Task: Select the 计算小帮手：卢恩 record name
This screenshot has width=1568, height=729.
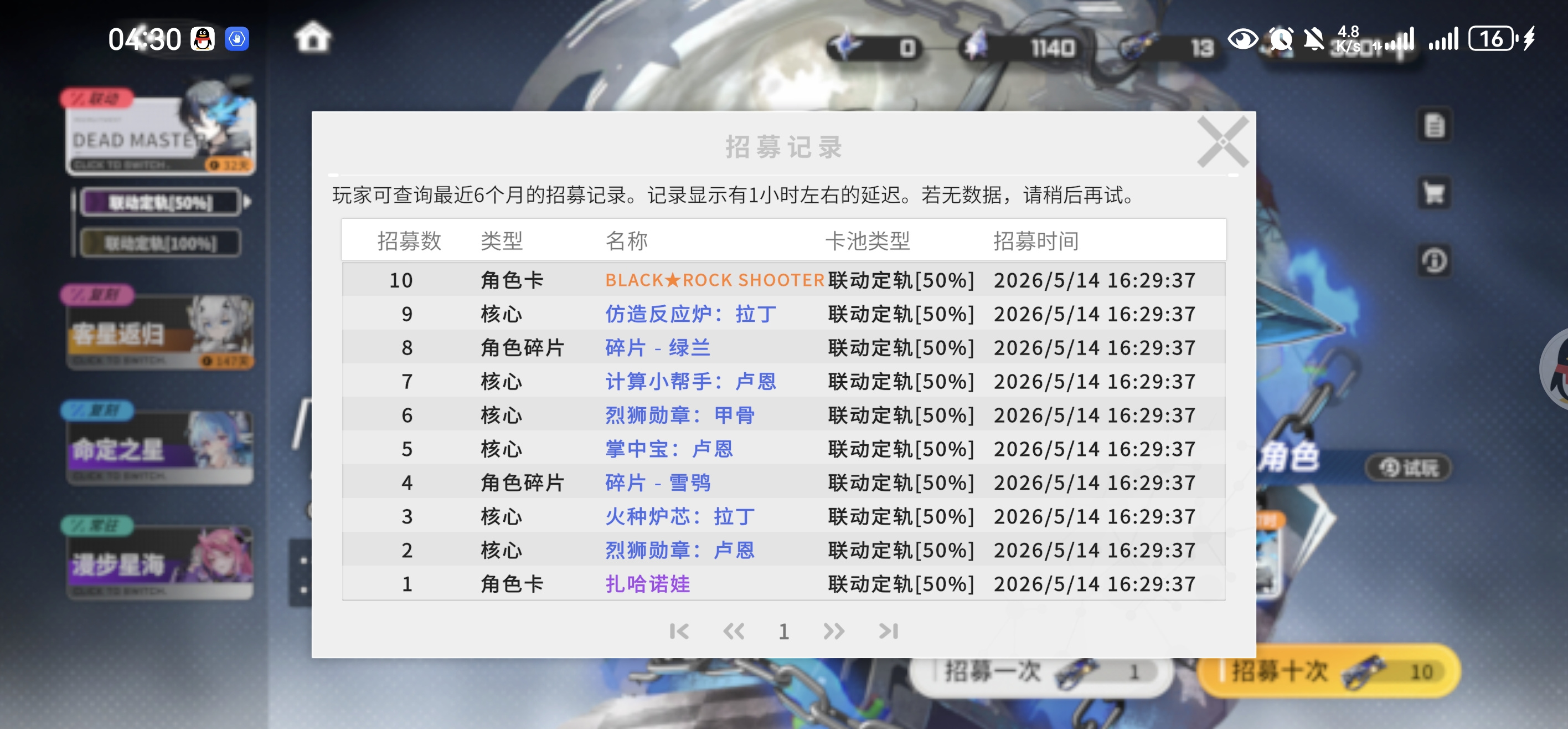Action: coord(691,382)
